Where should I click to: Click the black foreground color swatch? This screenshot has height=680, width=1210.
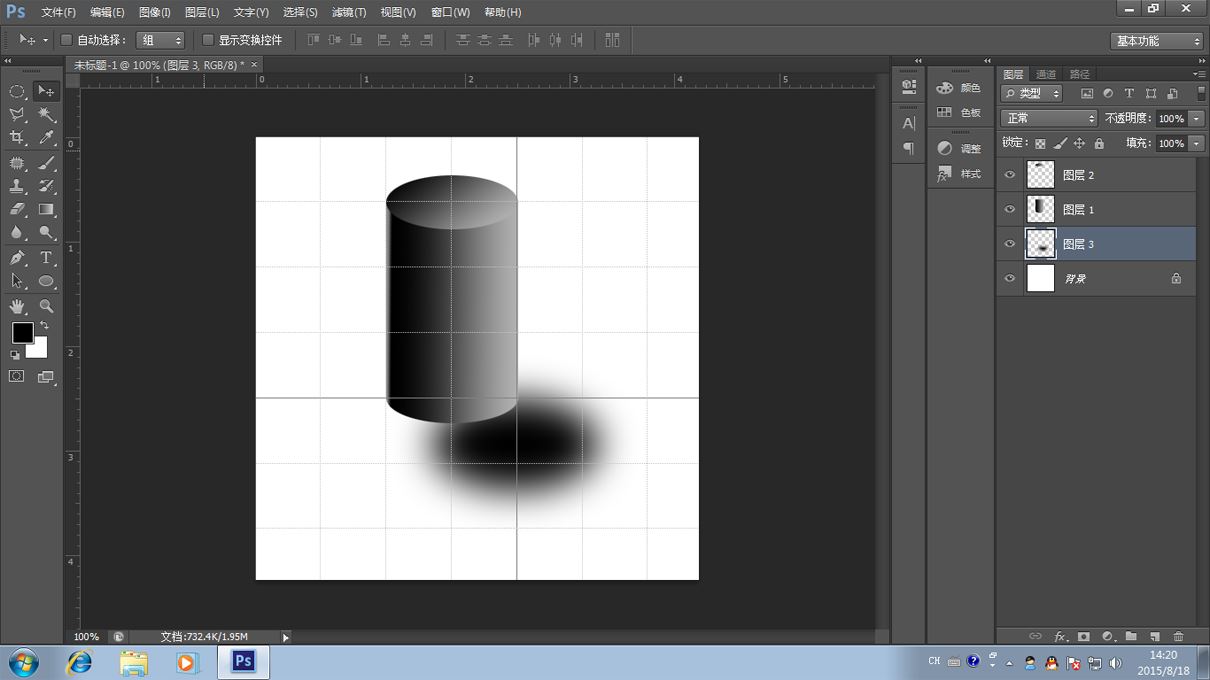(x=22, y=332)
